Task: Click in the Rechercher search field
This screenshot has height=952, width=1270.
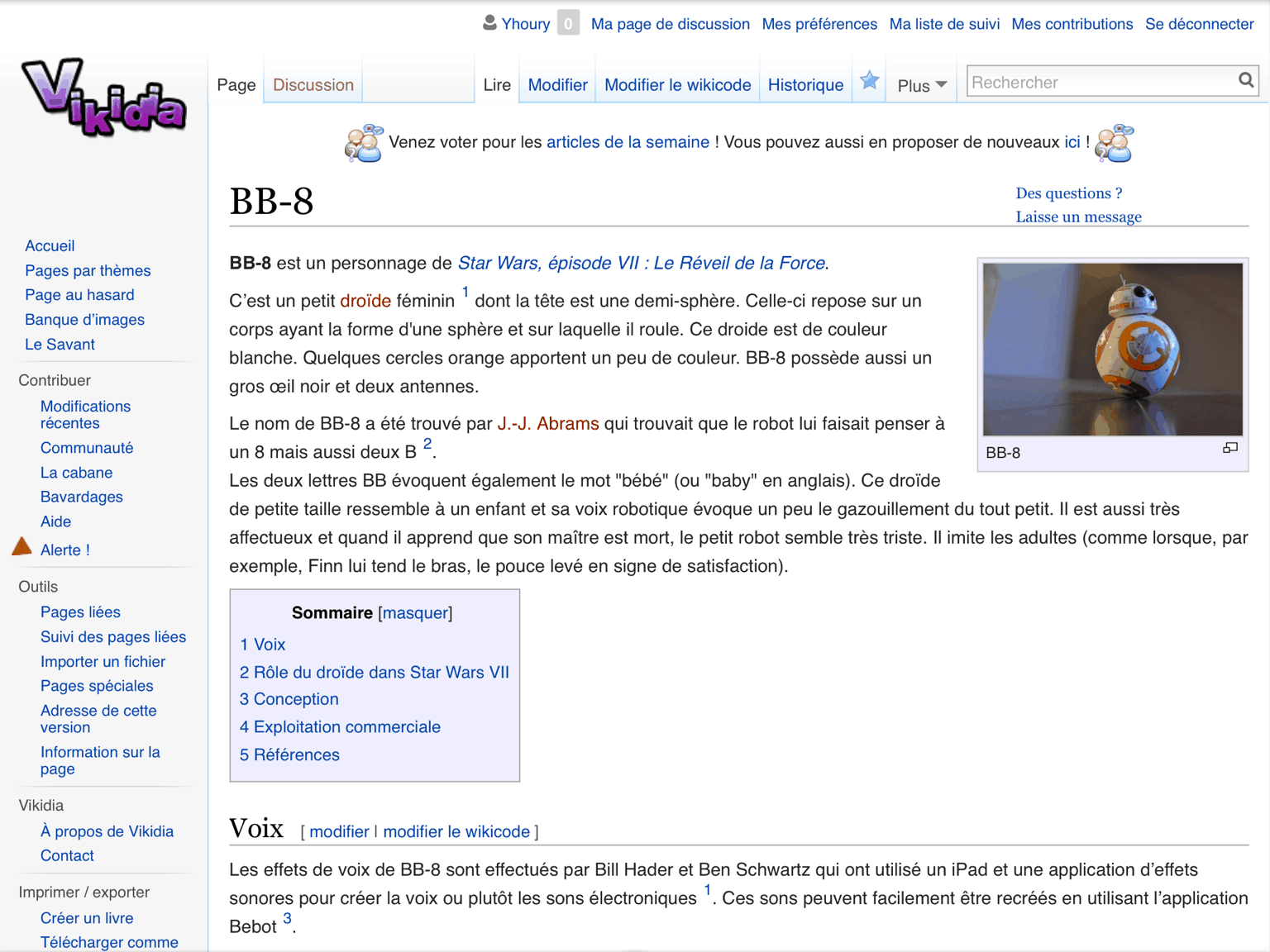Action: (1100, 82)
